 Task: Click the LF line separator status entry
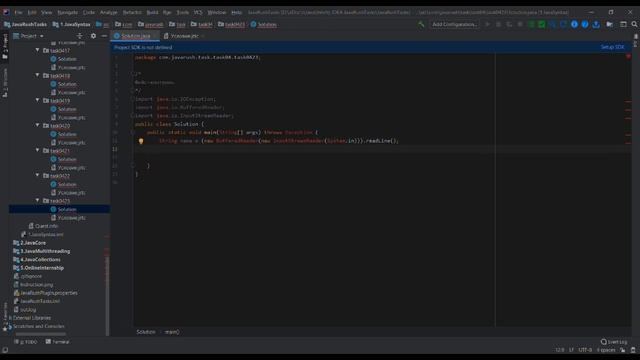[571, 350]
